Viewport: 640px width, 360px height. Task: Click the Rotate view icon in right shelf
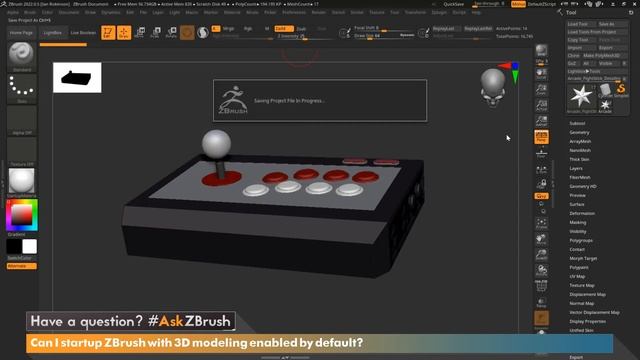[541, 271]
